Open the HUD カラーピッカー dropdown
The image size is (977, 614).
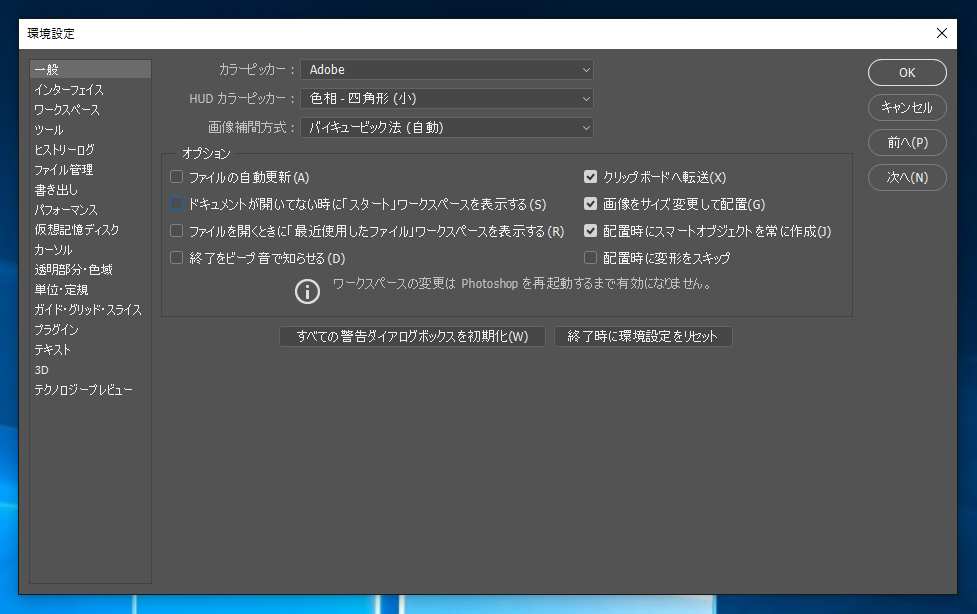(447, 98)
